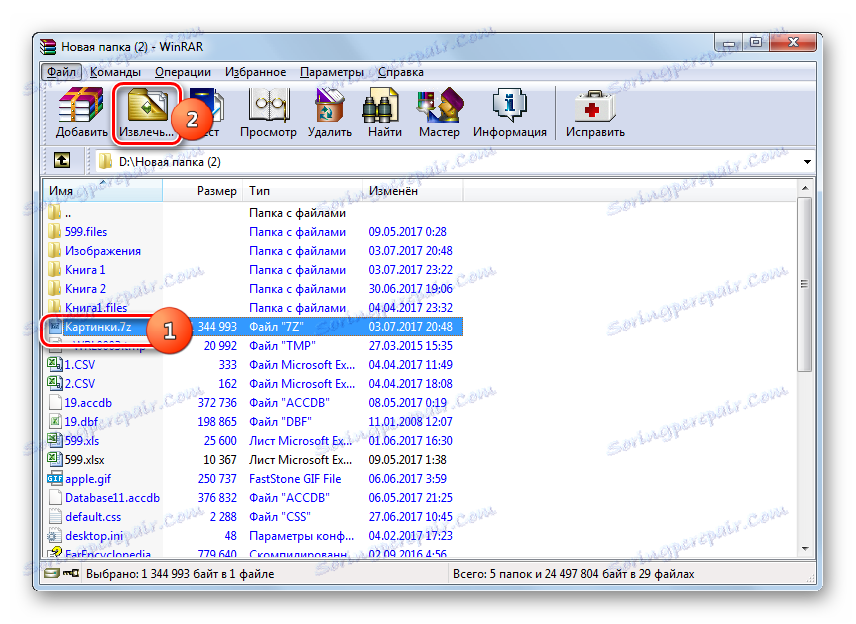
Task: Click the file list scrollbar down arrow
Action: point(805,549)
